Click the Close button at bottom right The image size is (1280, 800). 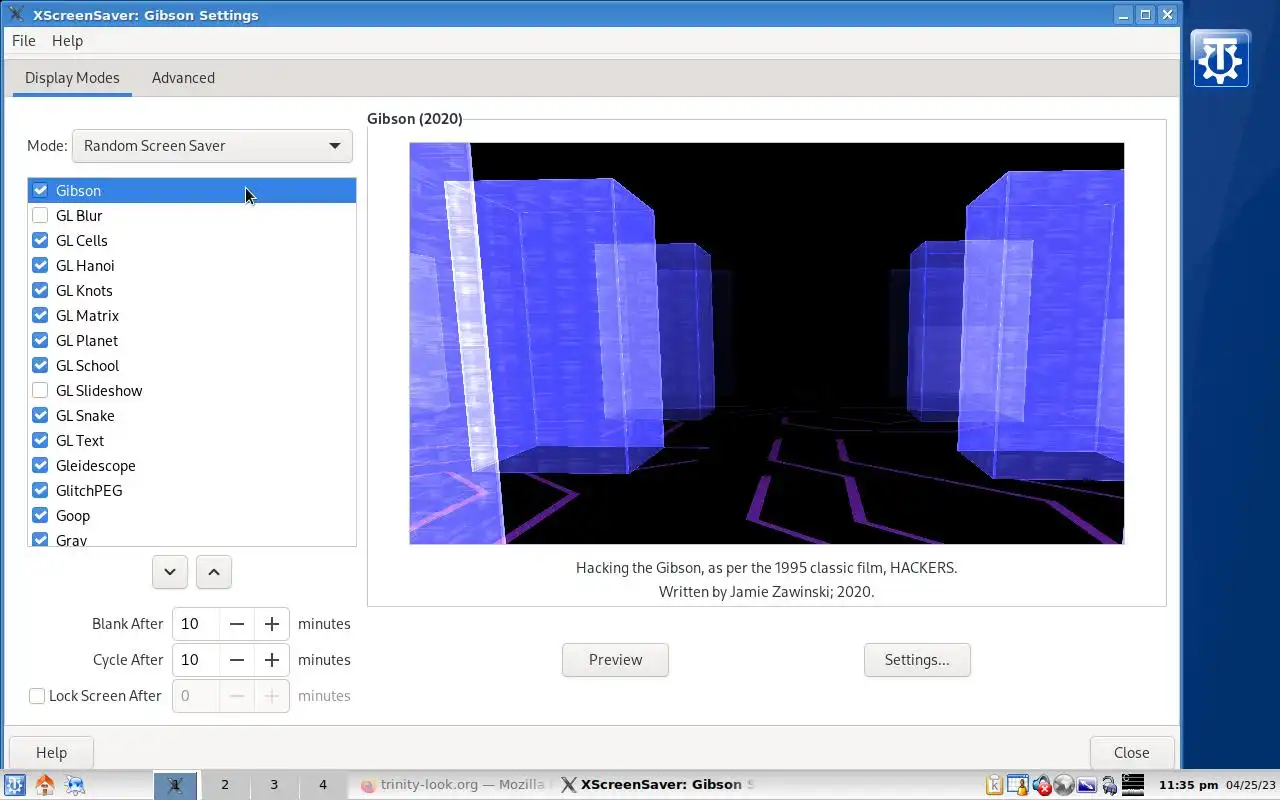tap(1132, 753)
